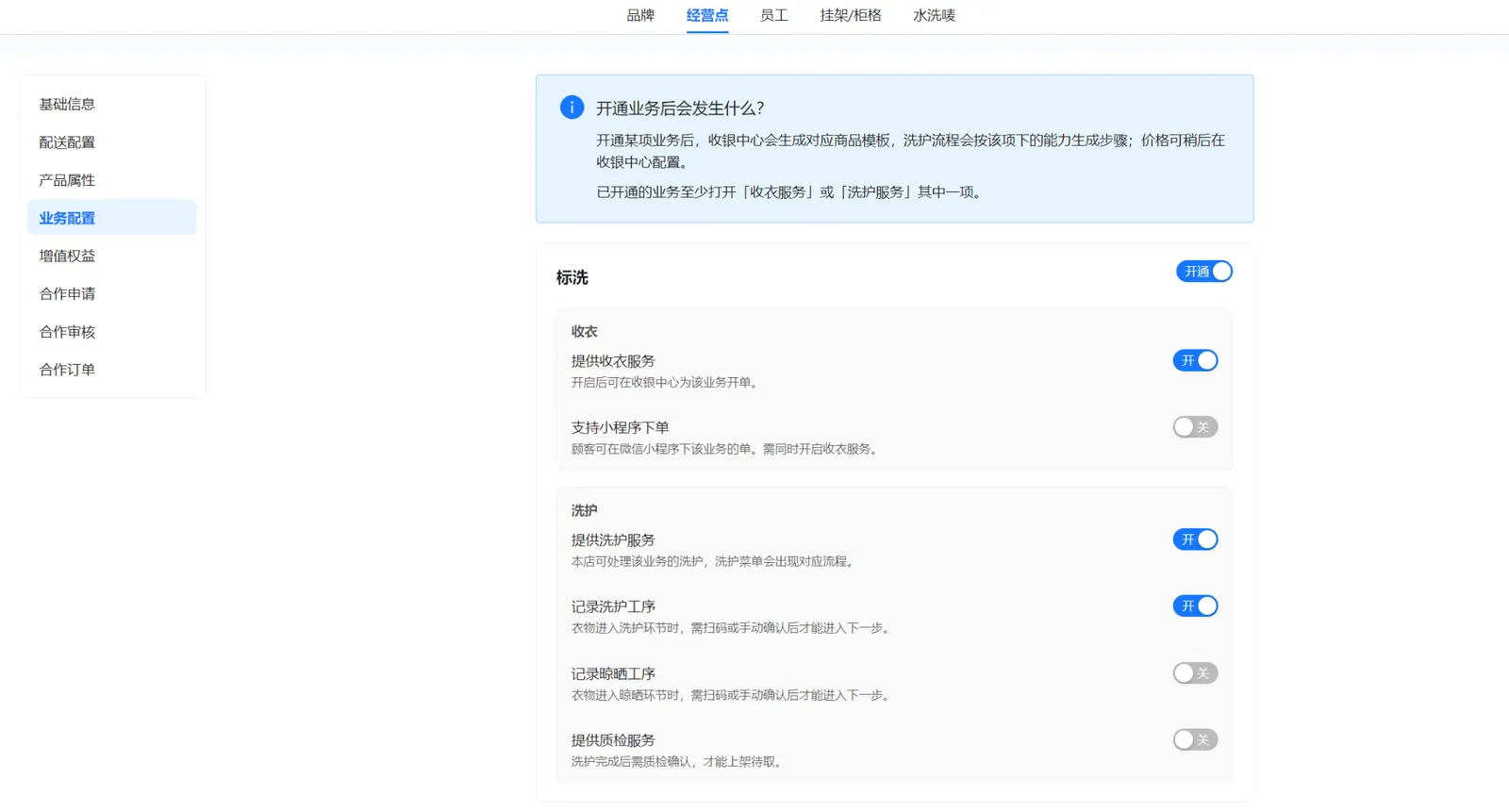Open the 品牌 tab

640,15
